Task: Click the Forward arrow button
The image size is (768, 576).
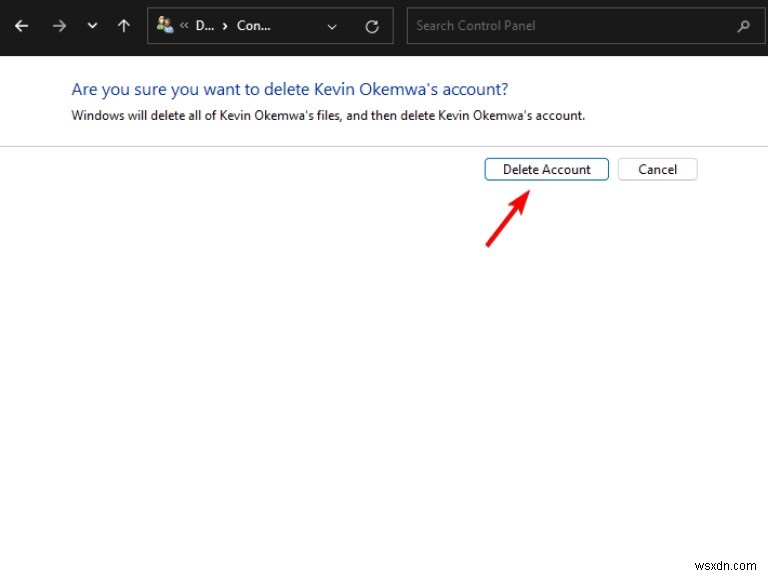Action: [59, 26]
